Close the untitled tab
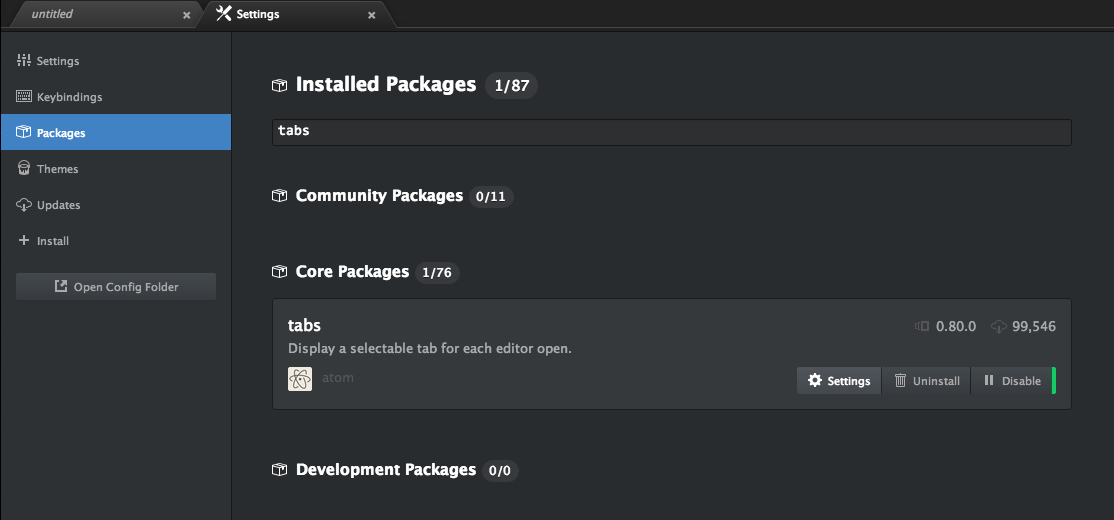Screen dimensions: 1114x520 187,15
